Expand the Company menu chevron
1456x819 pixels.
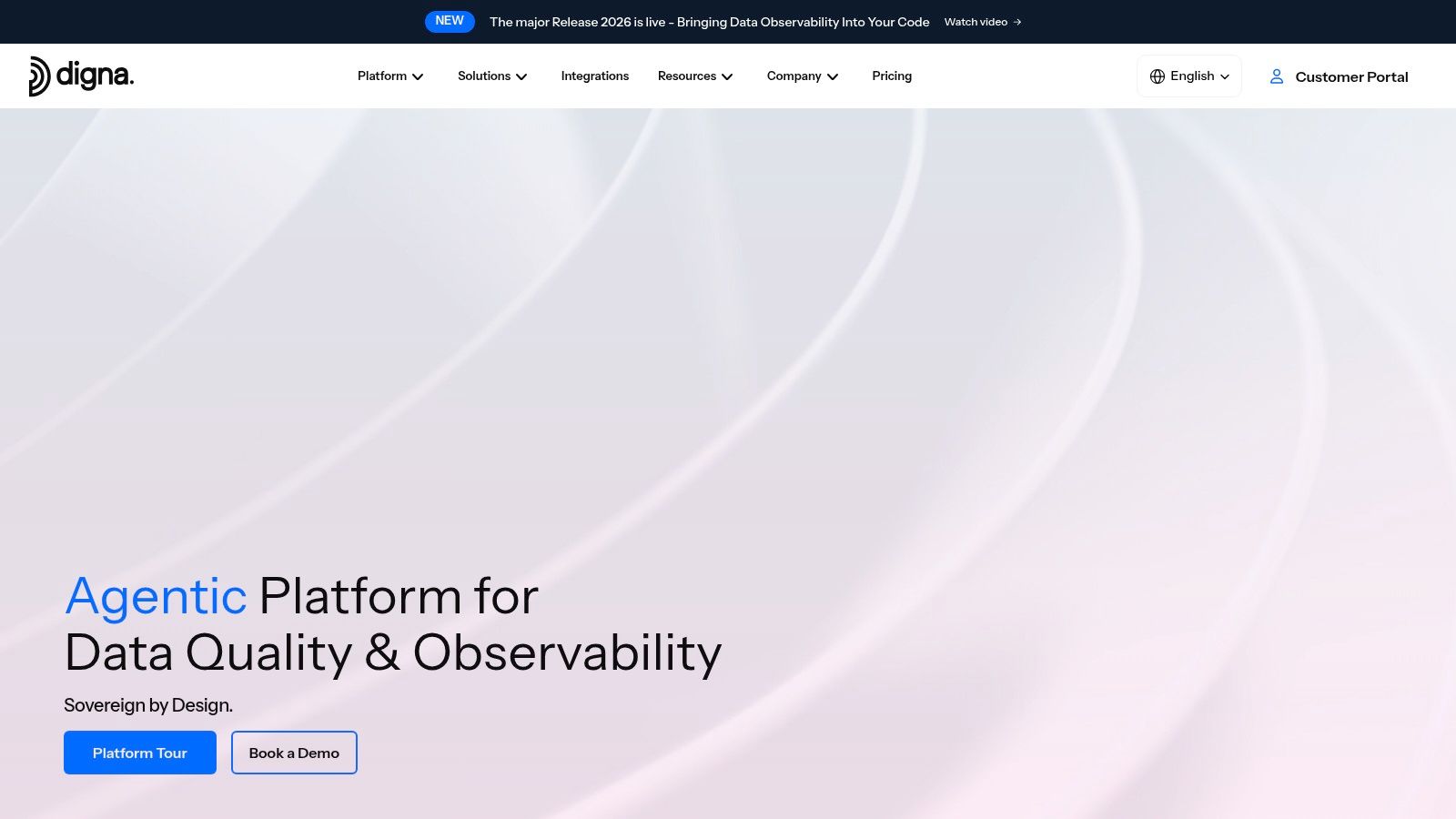pos(833,76)
